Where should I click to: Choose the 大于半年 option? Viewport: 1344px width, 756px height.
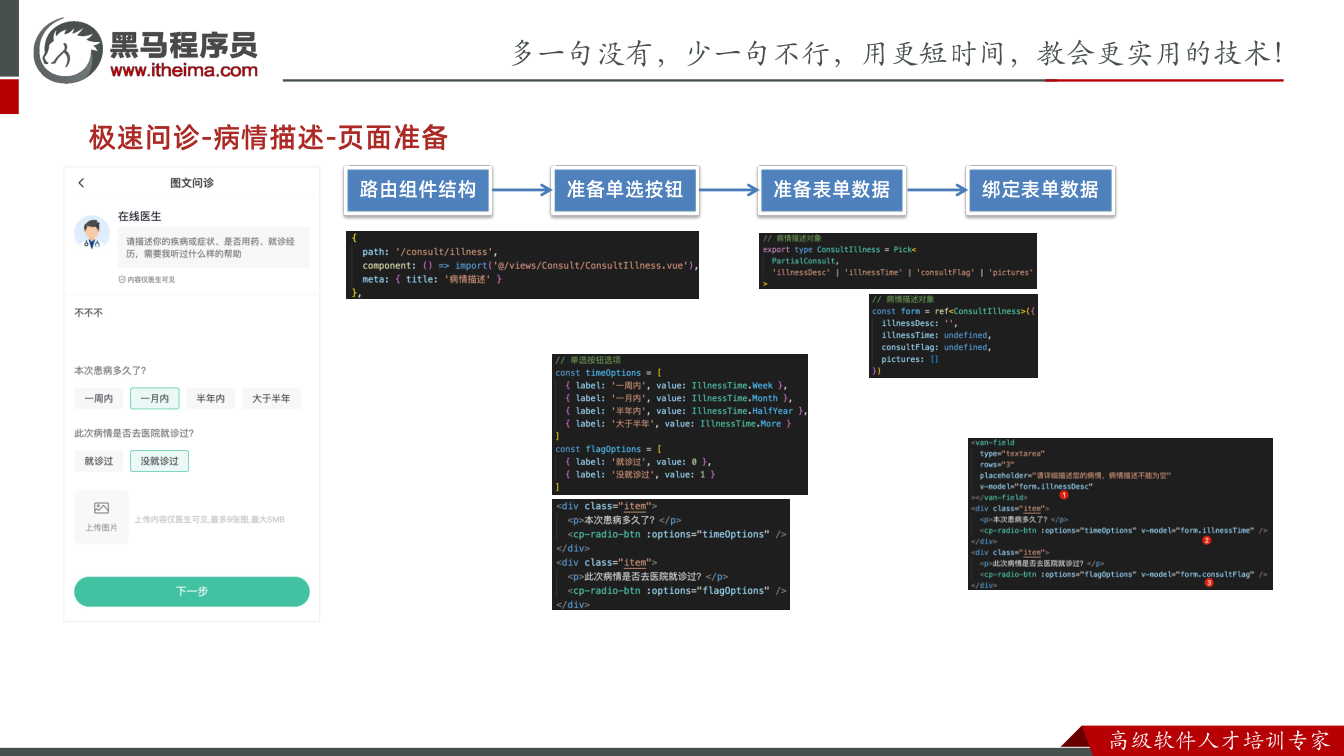pos(271,399)
